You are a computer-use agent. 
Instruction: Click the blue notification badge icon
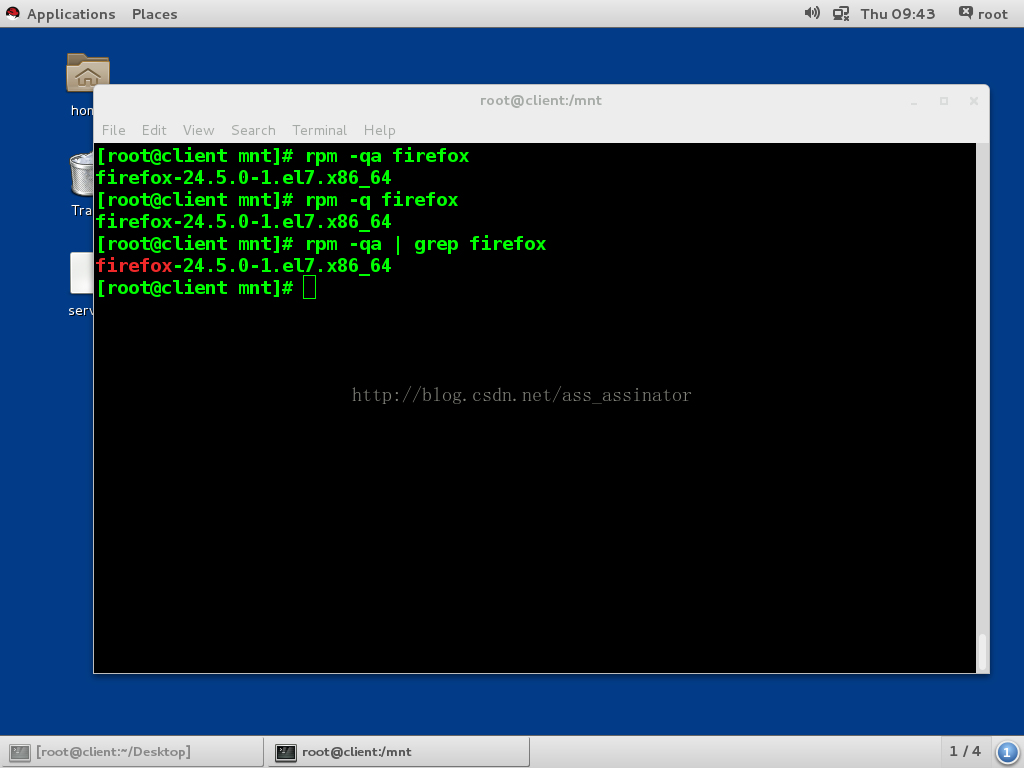1007,752
